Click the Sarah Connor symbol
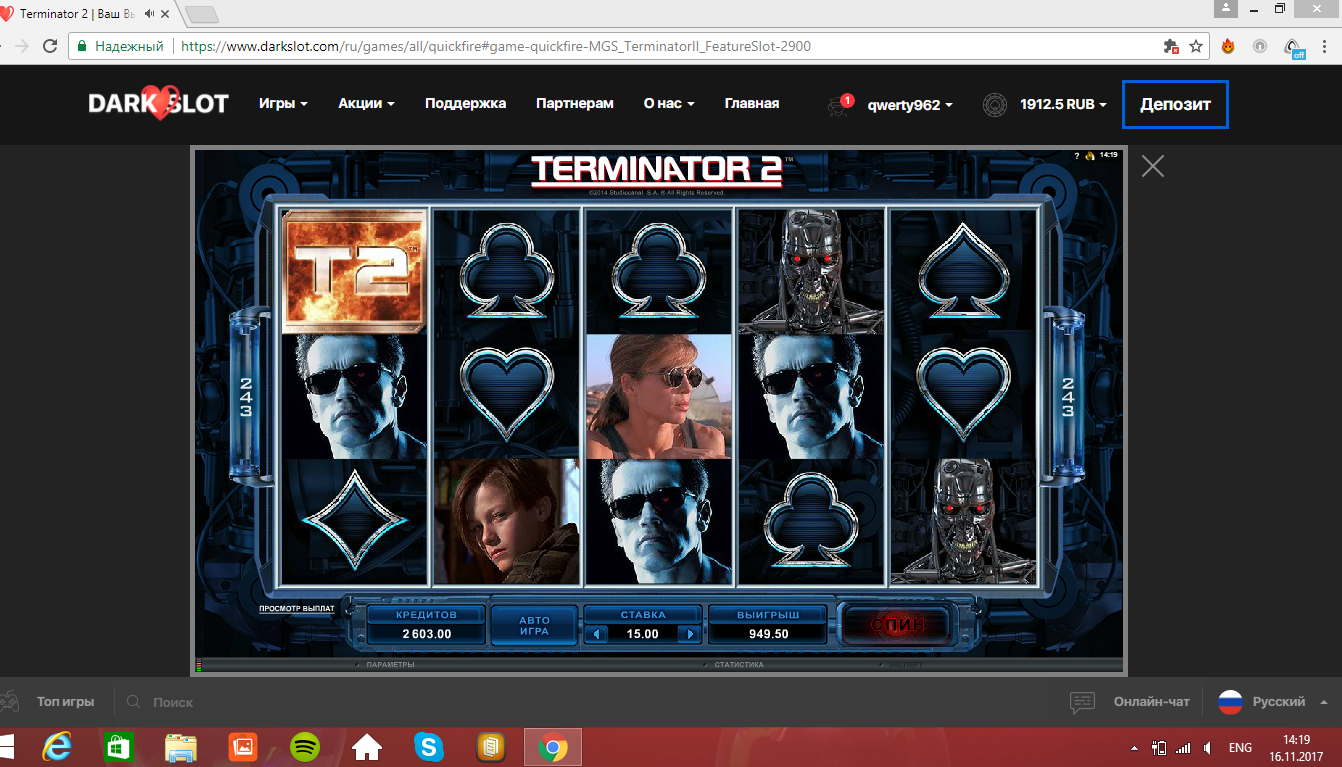The height and width of the screenshot is (767, 1342). 658,396
